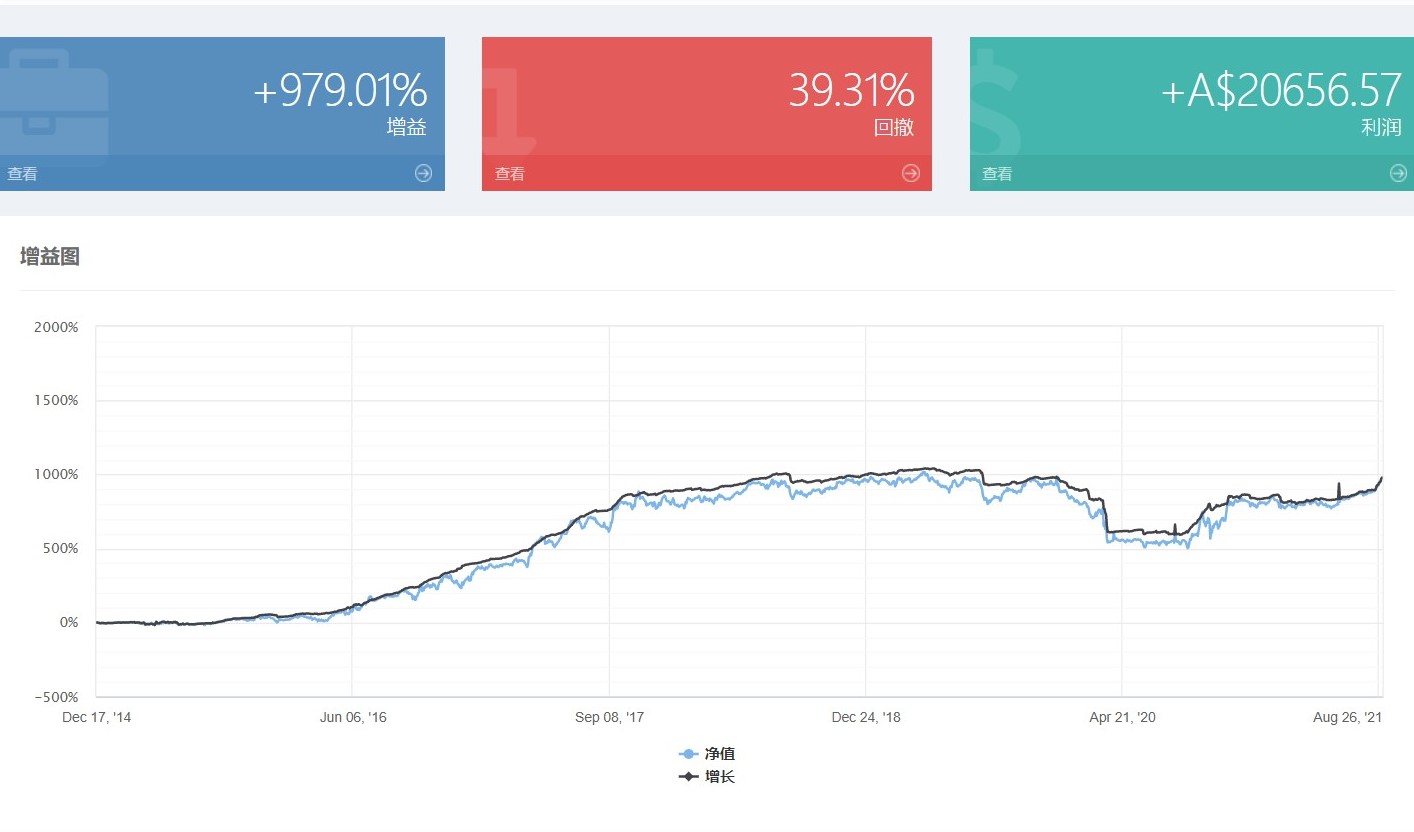Open 查看 link on the red 回撤 card
1414x832 pixels.
pyautogui.click(x=509, y=174)
